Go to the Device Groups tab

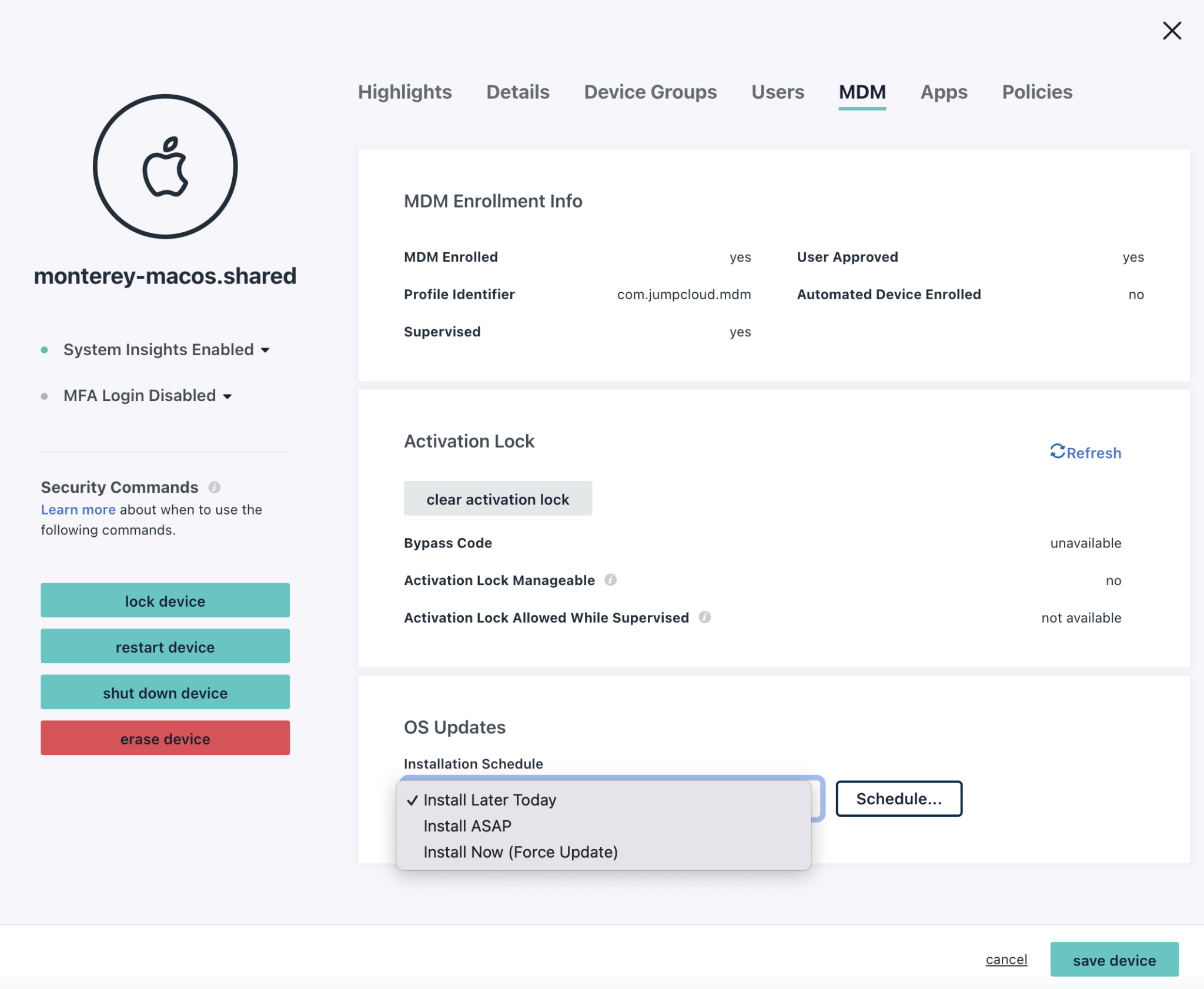(x=650, y=92)
